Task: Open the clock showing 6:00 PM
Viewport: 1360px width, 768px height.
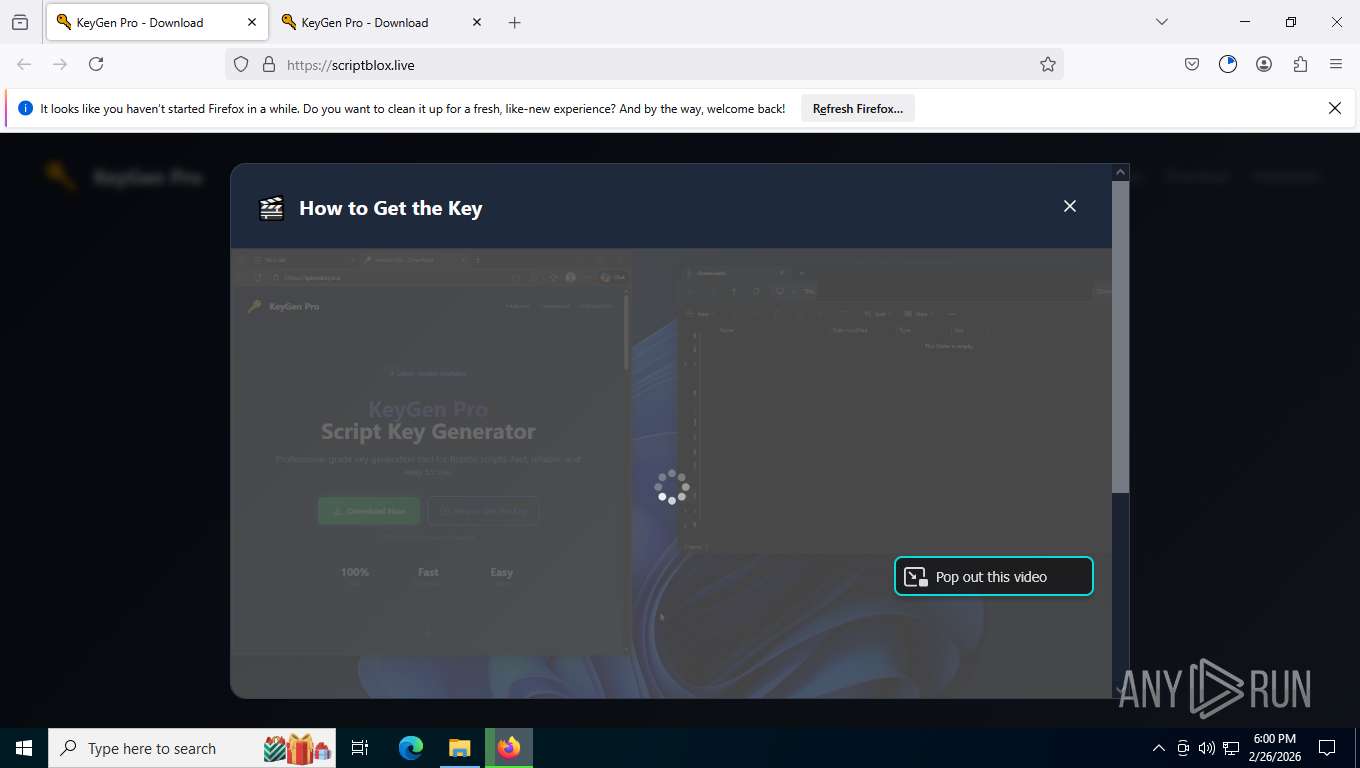Action: click(1274, 748)
